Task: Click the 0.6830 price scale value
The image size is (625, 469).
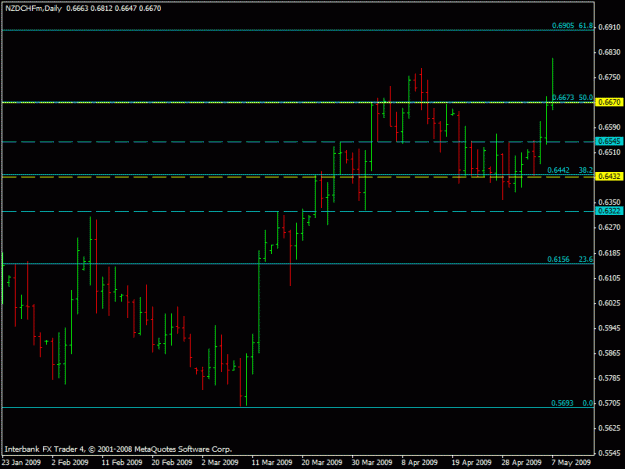Action: (609, 52)
